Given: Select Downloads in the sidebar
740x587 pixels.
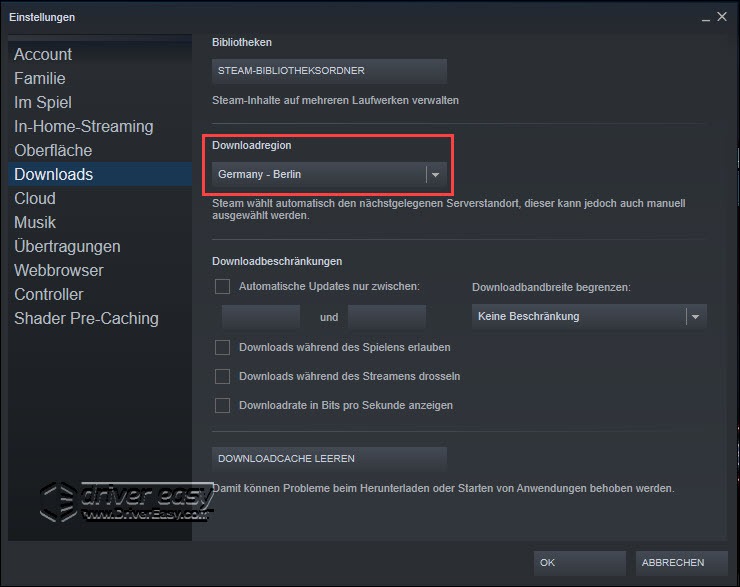Looking at the screenshot, I should [100, 174].
